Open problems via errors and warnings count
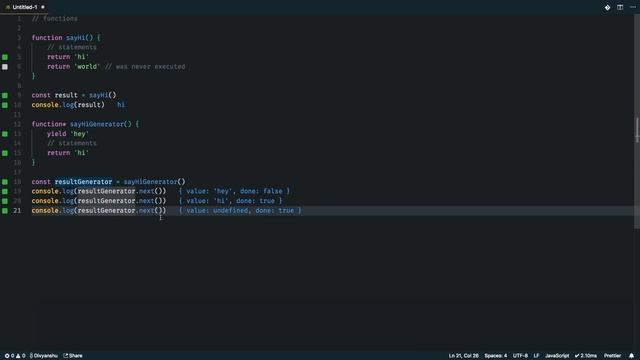 point(15,356)
